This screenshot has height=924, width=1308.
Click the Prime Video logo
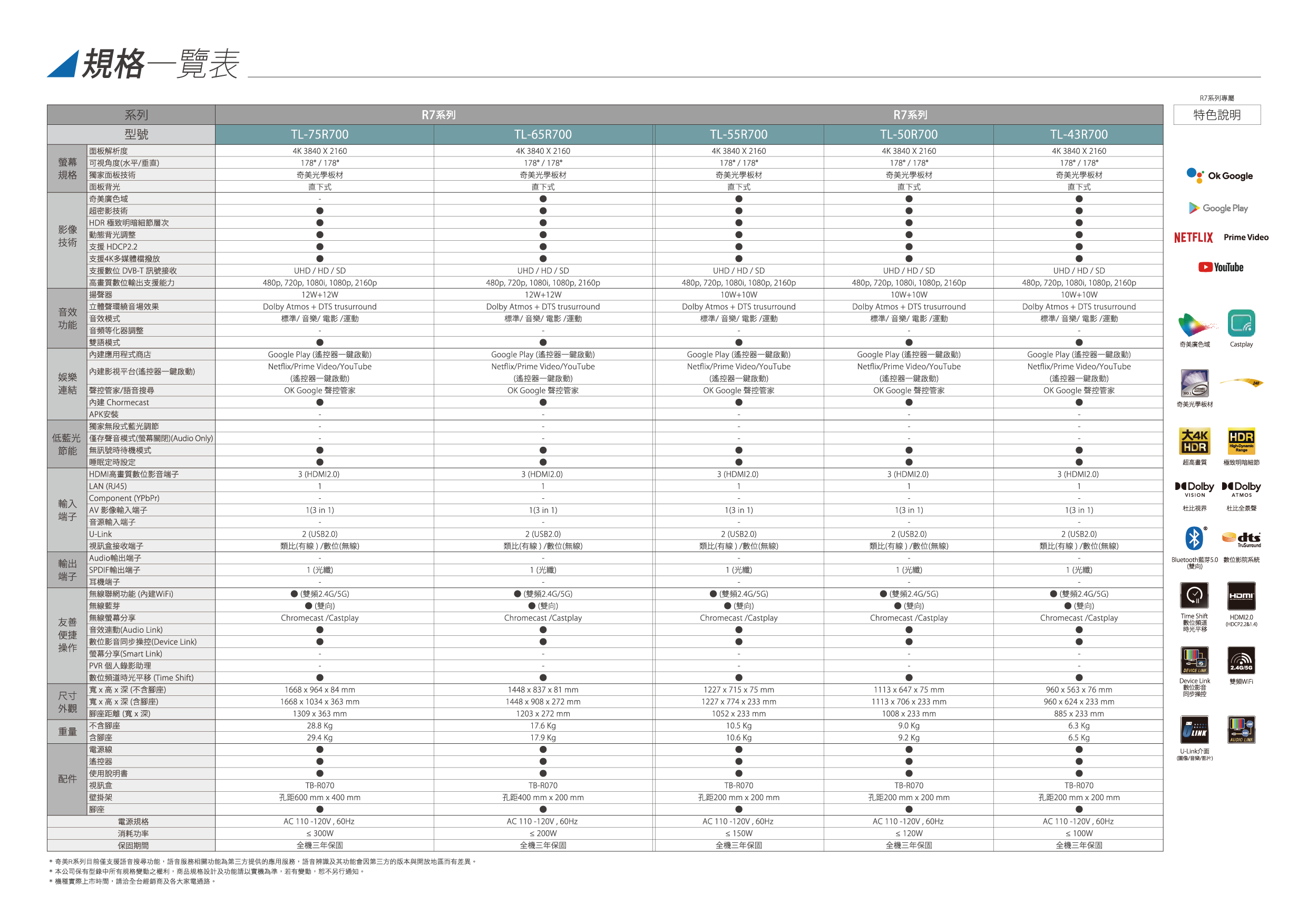pyautogui.click(x=1246, y=238)
